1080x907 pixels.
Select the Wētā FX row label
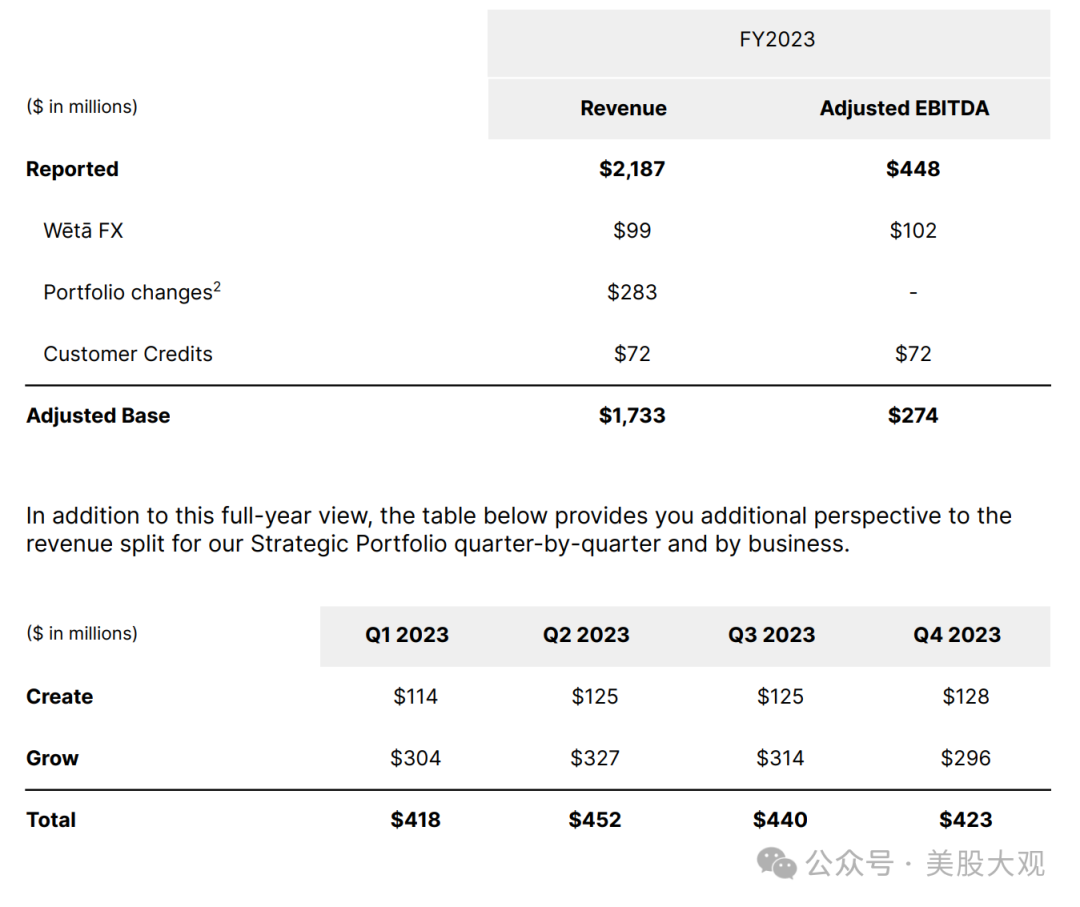(83, 231)
